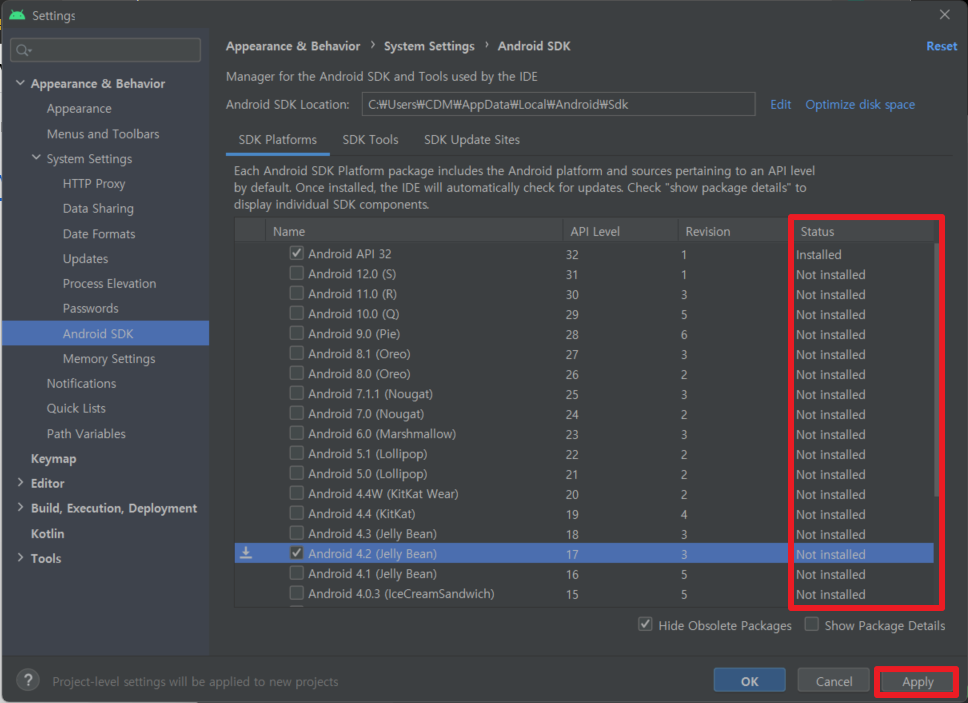Select Notifications settings

81,383
